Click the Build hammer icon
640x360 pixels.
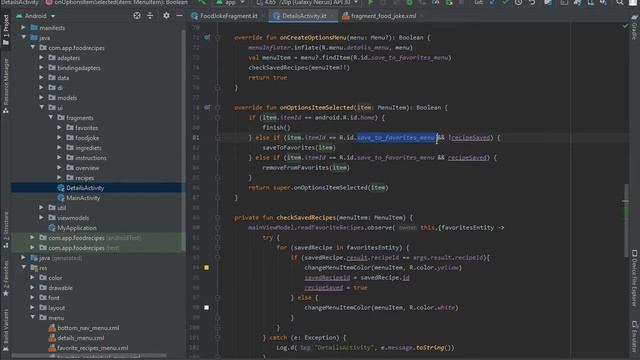202,2
